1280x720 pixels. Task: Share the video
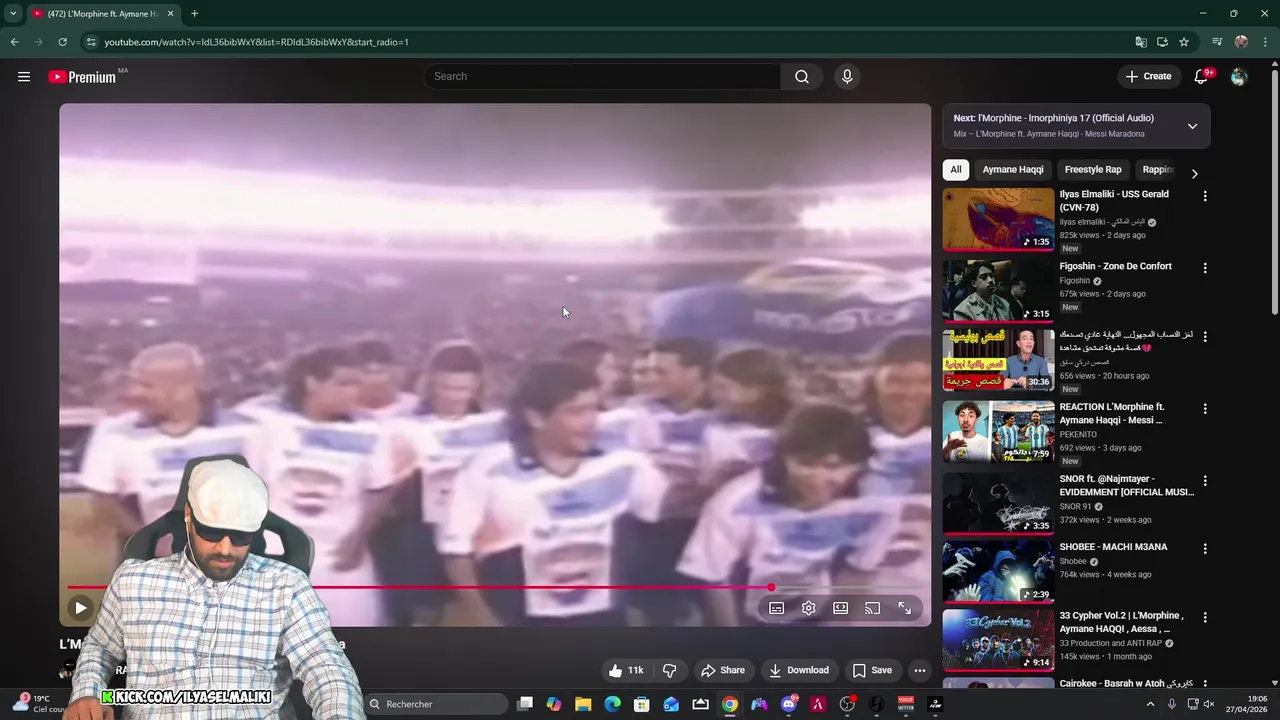[723, 670]
